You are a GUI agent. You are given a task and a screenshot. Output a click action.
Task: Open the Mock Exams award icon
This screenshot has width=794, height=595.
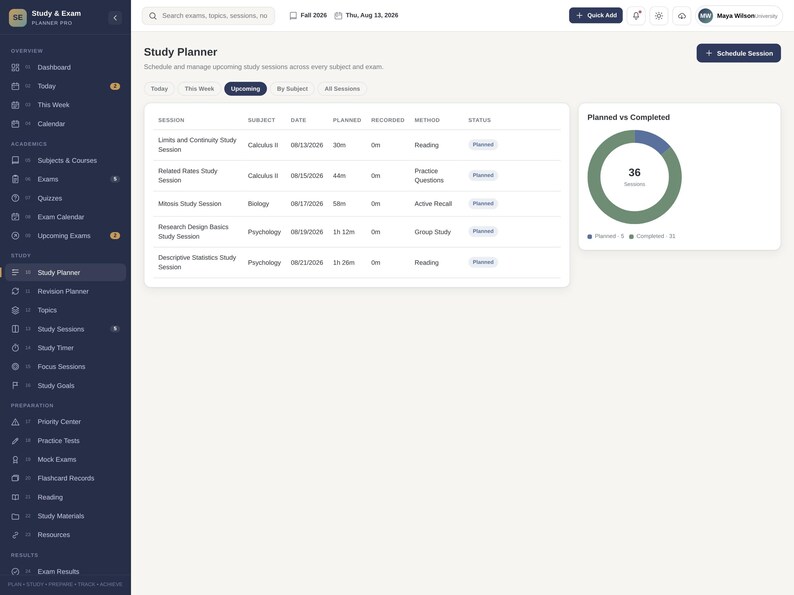pos(15,459)
